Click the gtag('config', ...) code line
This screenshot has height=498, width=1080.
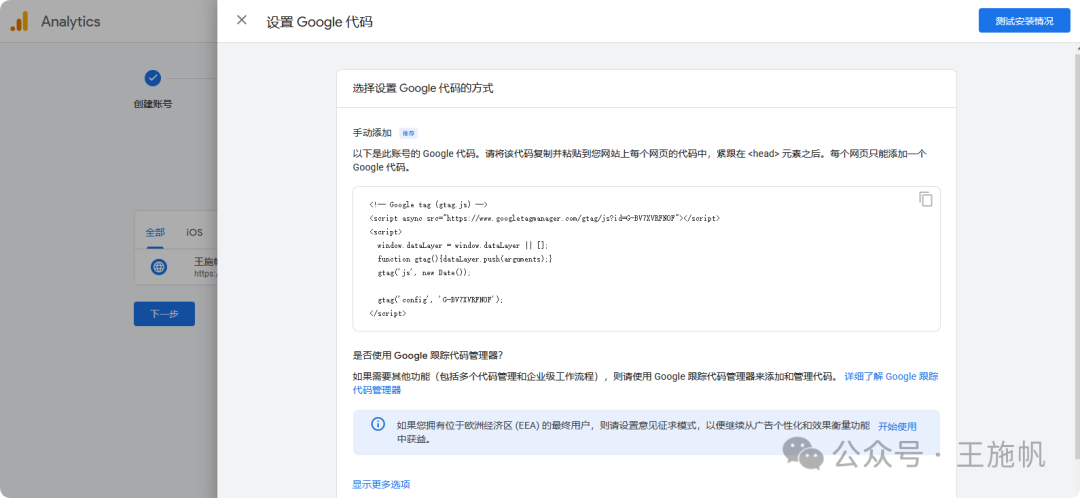(x=440, y=300)
